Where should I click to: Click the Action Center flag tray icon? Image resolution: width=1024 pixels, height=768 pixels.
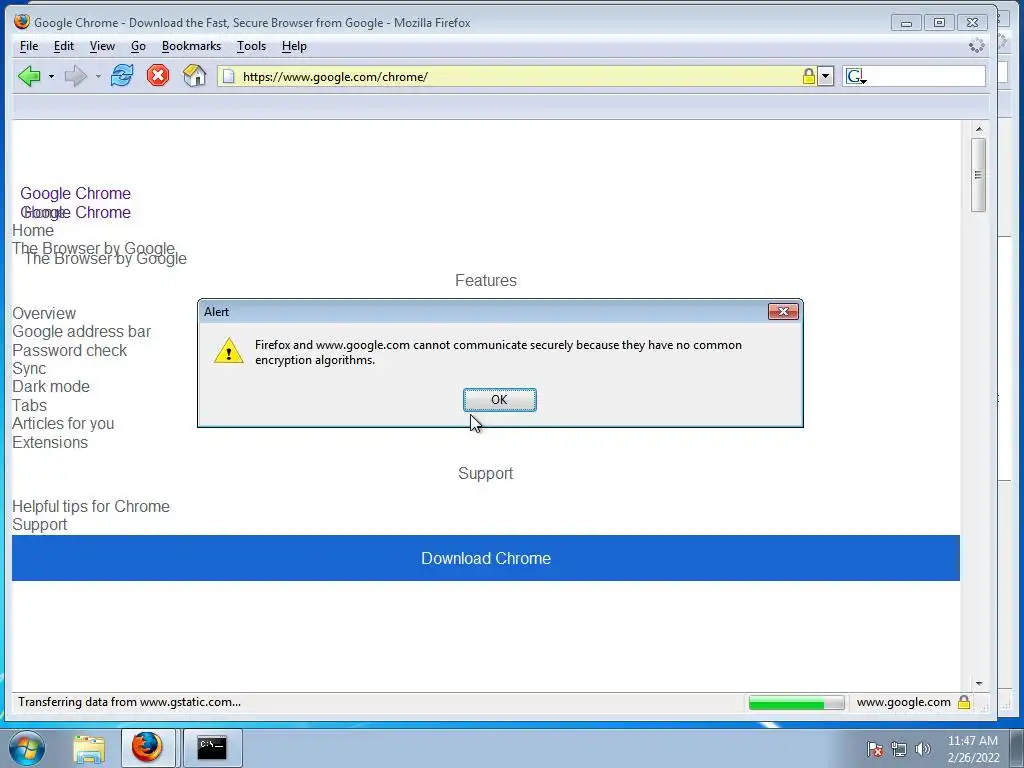875,749
